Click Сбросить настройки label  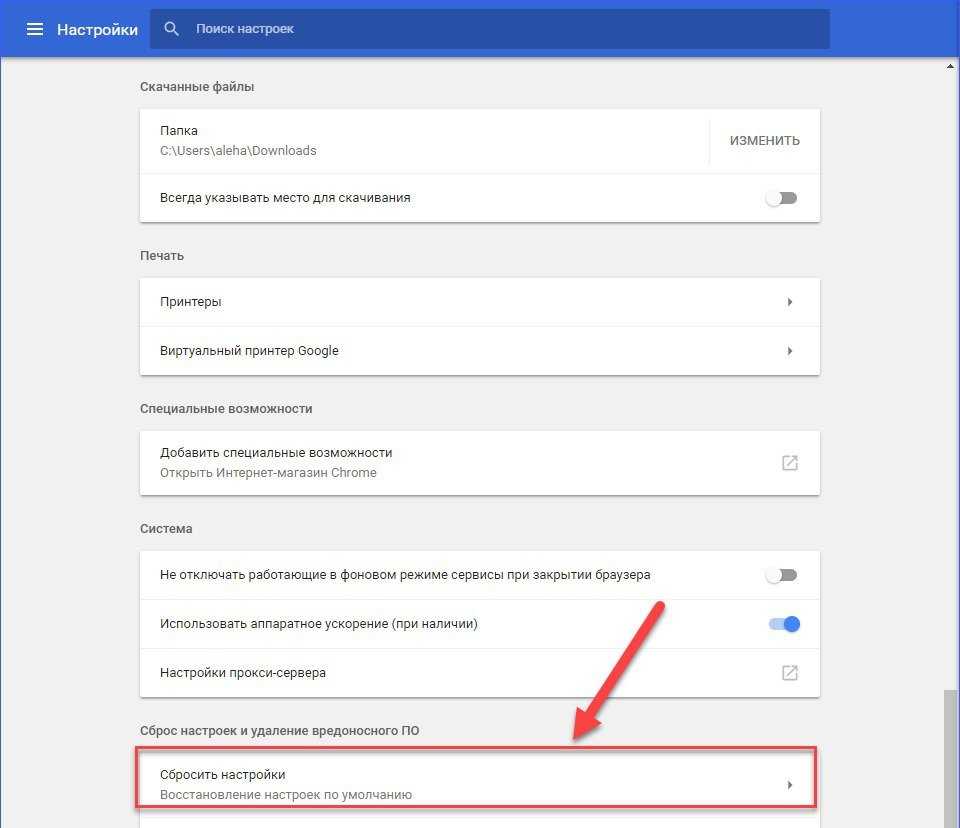(x=223, y=775)
